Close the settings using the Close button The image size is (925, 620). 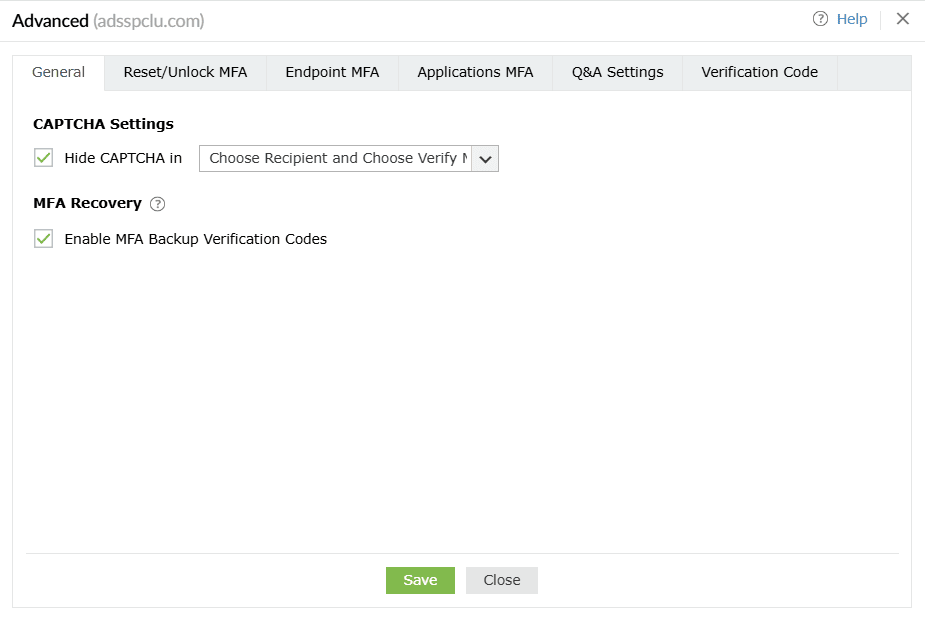click(x=501, y=580)
